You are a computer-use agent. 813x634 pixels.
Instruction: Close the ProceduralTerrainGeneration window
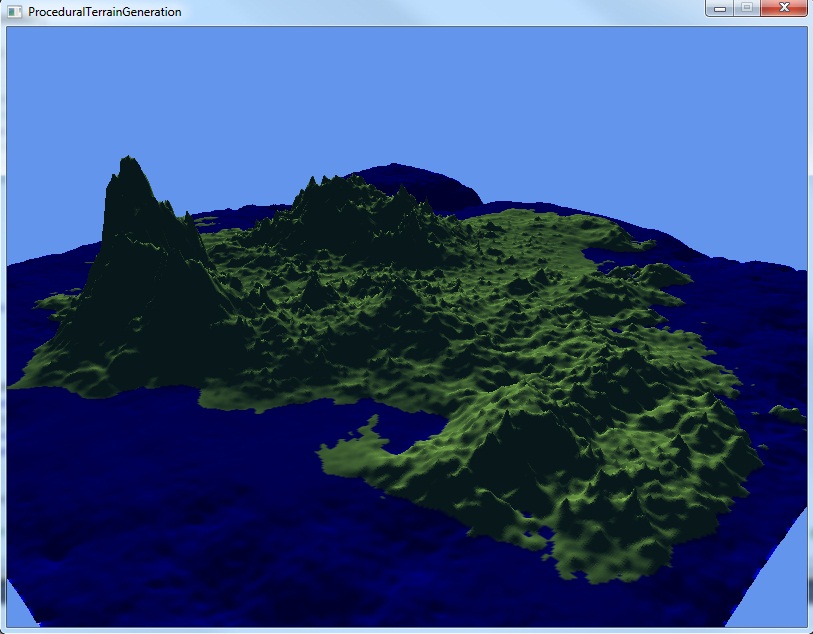pyautogui.click(x=781, y=9)
